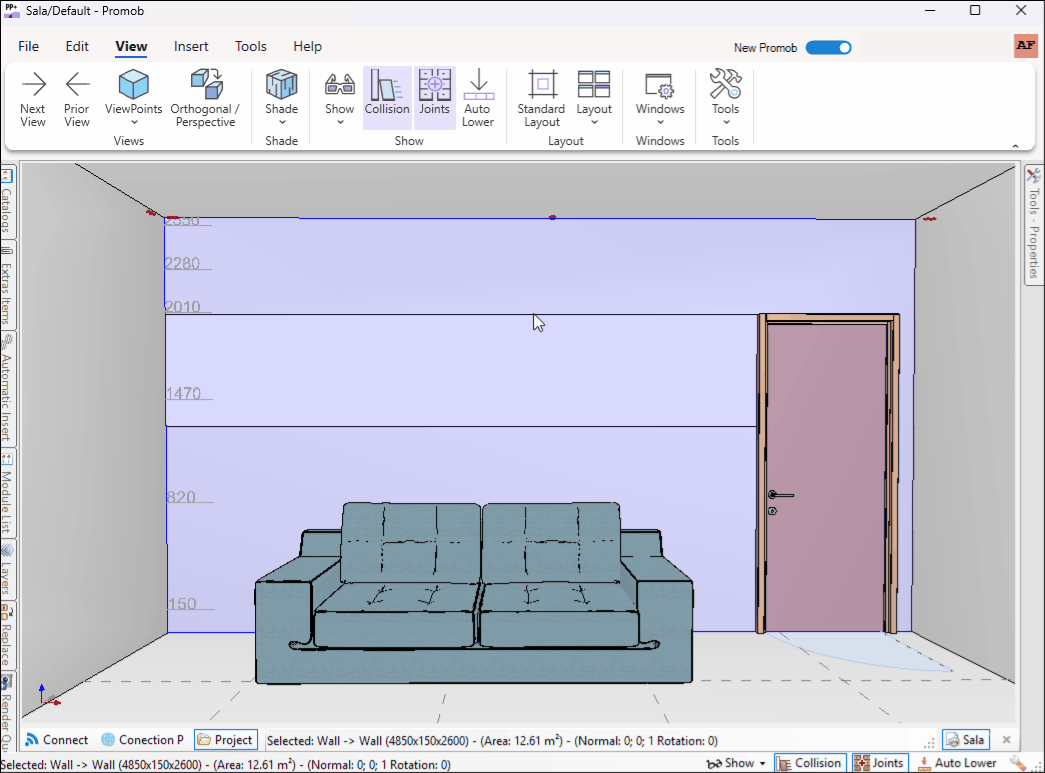Open the File menu
This screenshot has height=773, width=1045.
click(29, 46)
